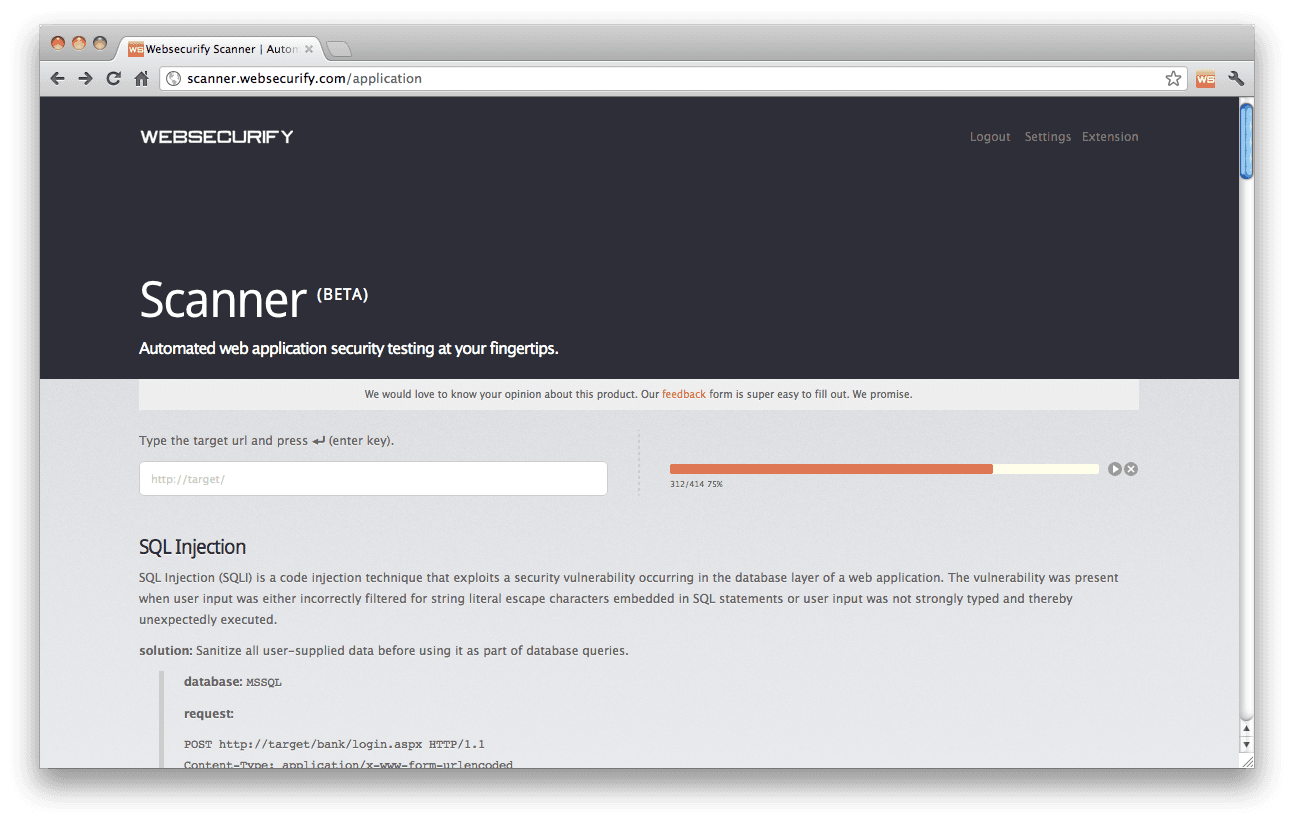Click the http://target/ url input field
Screen dimensions: 1294x823
click(x=373, y=479)
